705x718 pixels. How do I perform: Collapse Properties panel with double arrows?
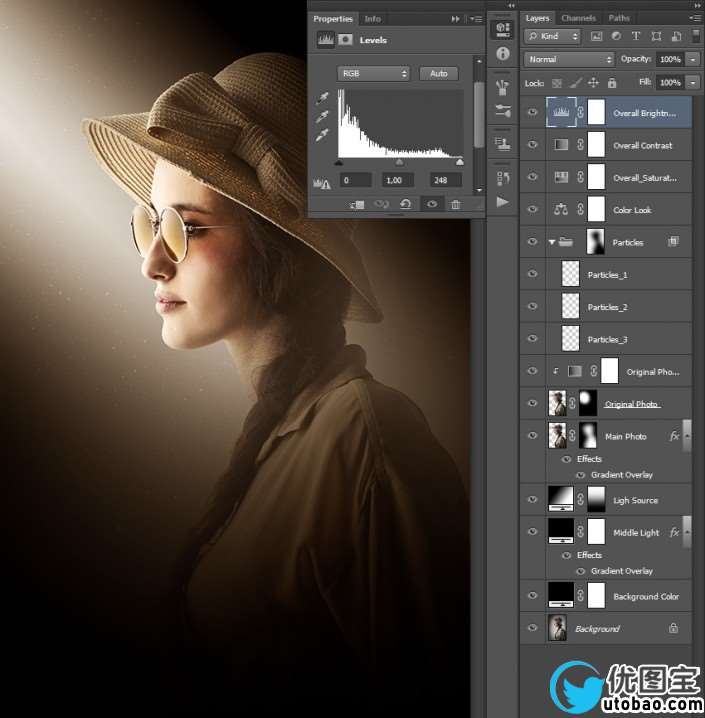455,19
